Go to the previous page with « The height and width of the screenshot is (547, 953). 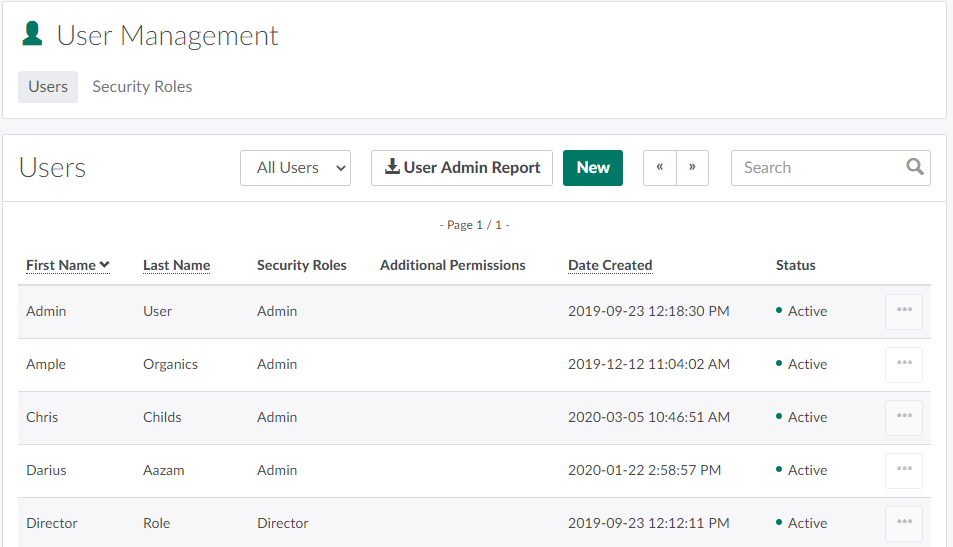click(659, 168)
